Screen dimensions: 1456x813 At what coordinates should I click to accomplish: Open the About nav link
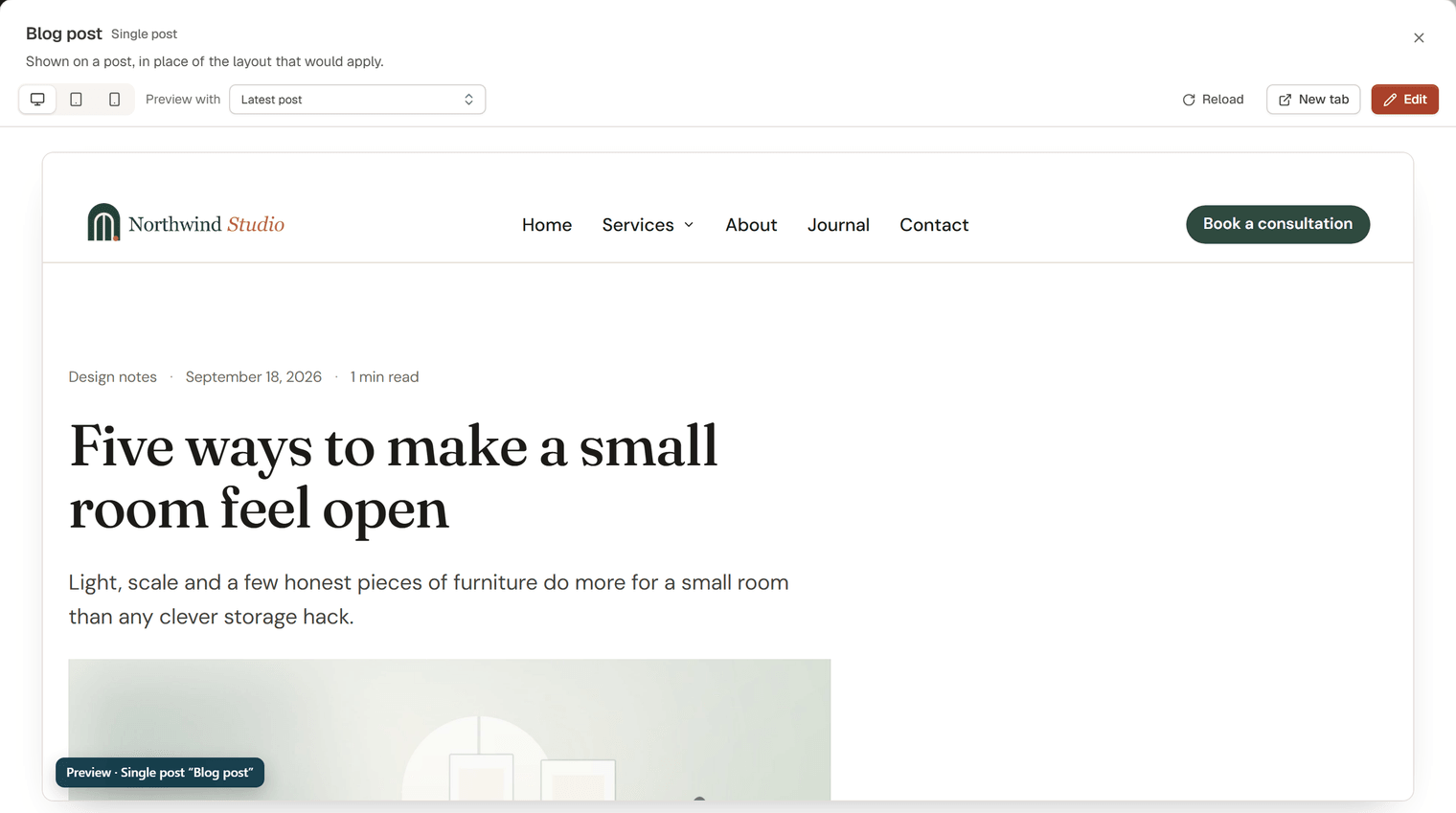point(751,225)
